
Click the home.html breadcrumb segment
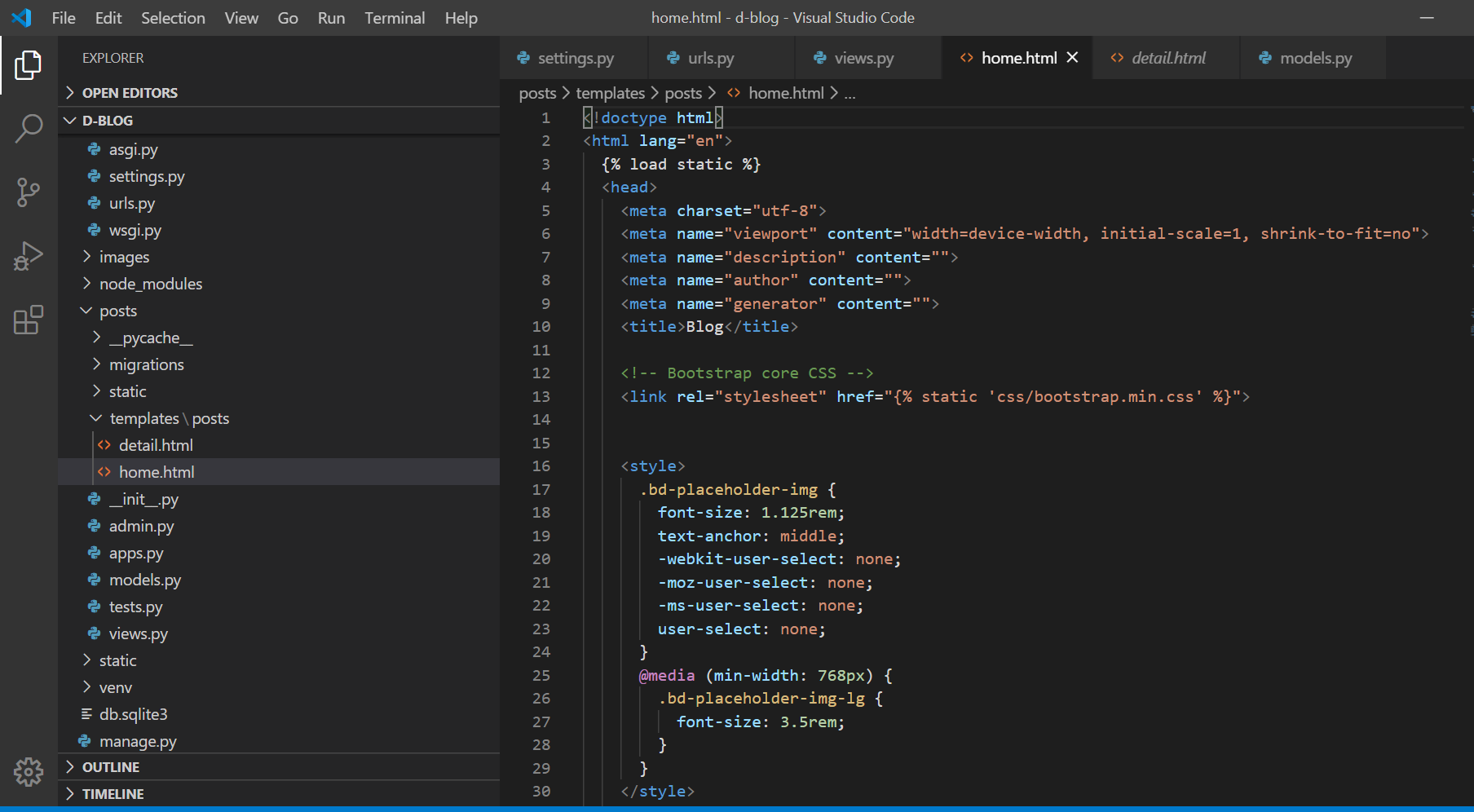coord(786,93)
